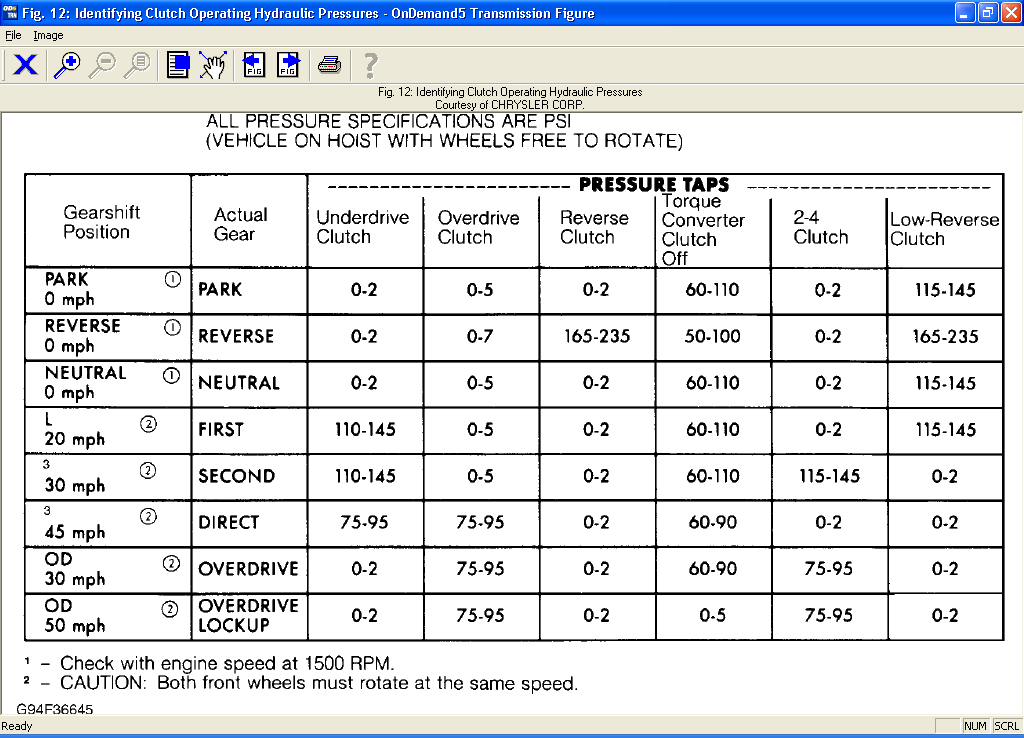This screenshot has height=738, width=1024.
Task: Open the File menu
Action: click(x=13, y=35)
